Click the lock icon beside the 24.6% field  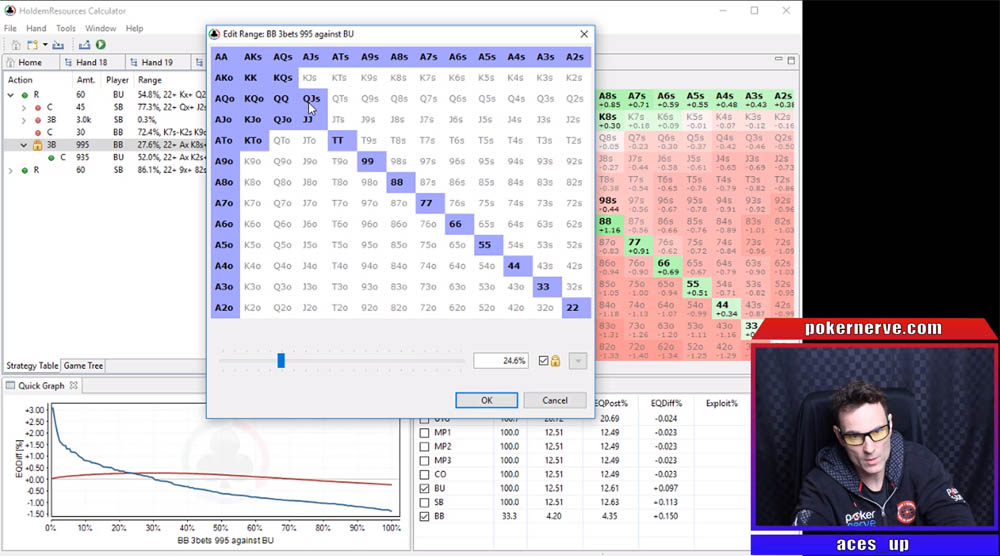pyautogui.click(x=555, y=361)
